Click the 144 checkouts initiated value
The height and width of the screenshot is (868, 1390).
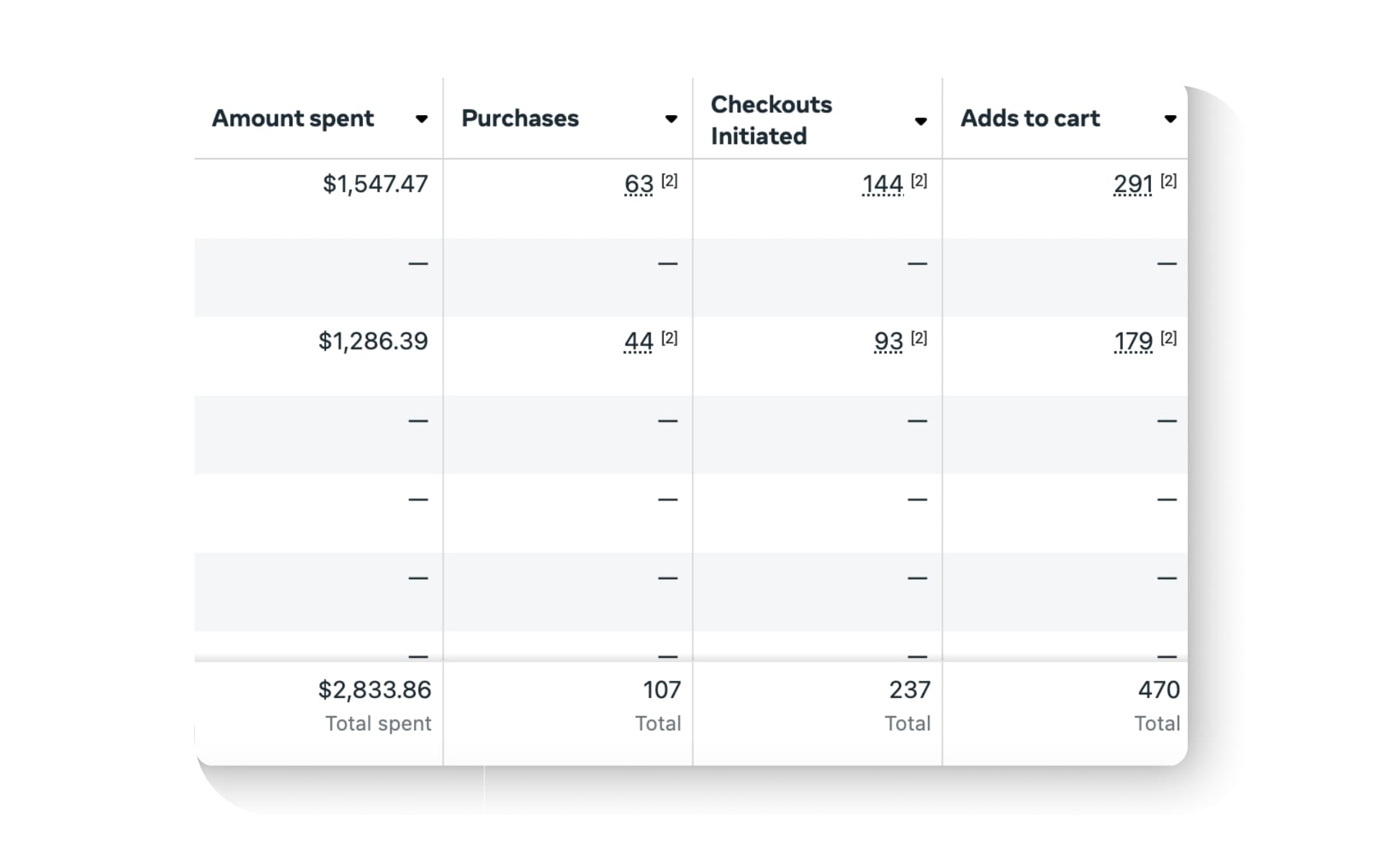pos(883,184)
